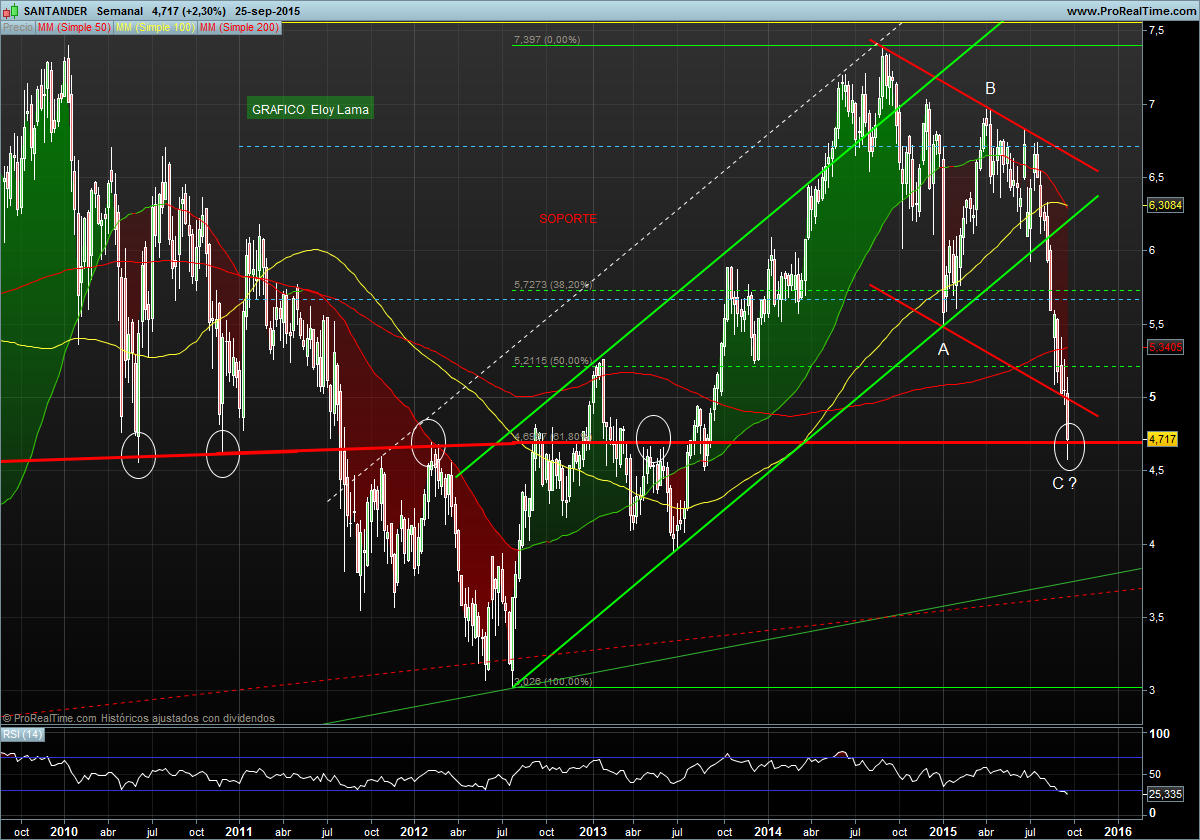This screenshot has height=840, width=1200.
Task: Select the Precio indicator label
Action: 18,28
